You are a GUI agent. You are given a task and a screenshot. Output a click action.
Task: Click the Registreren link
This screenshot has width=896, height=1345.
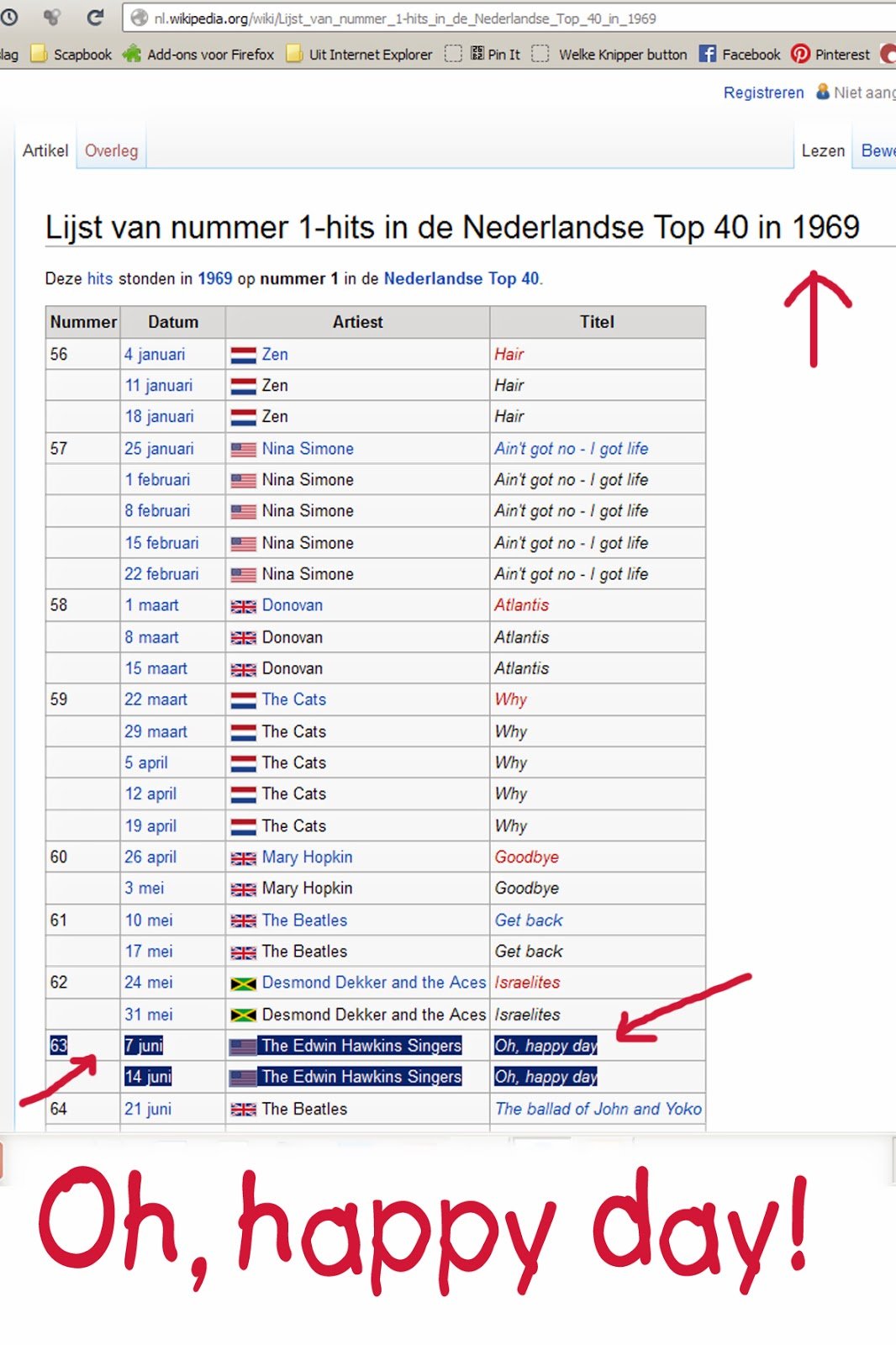click(763, 92)
